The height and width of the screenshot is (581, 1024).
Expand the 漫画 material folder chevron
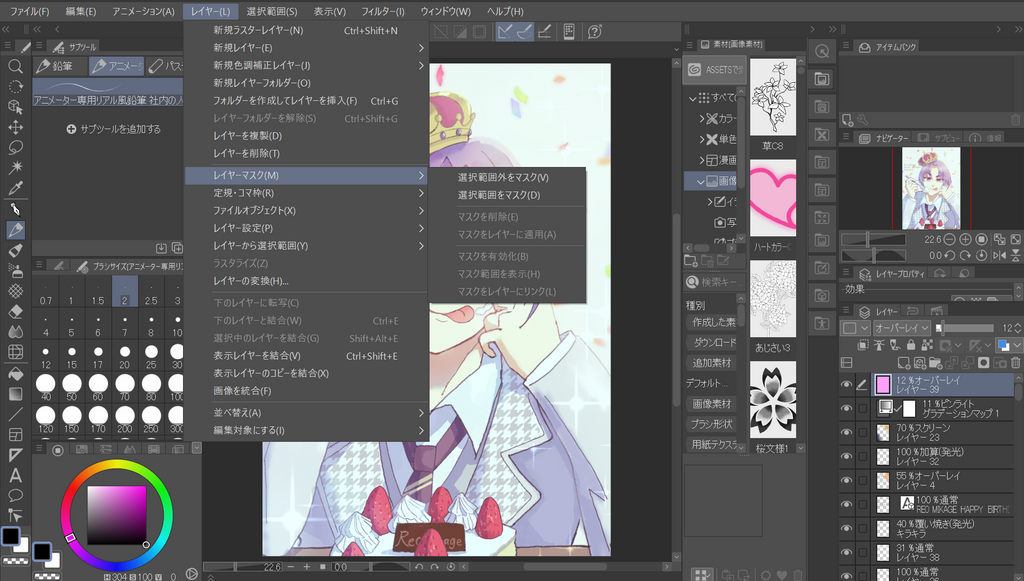[702, 160]
